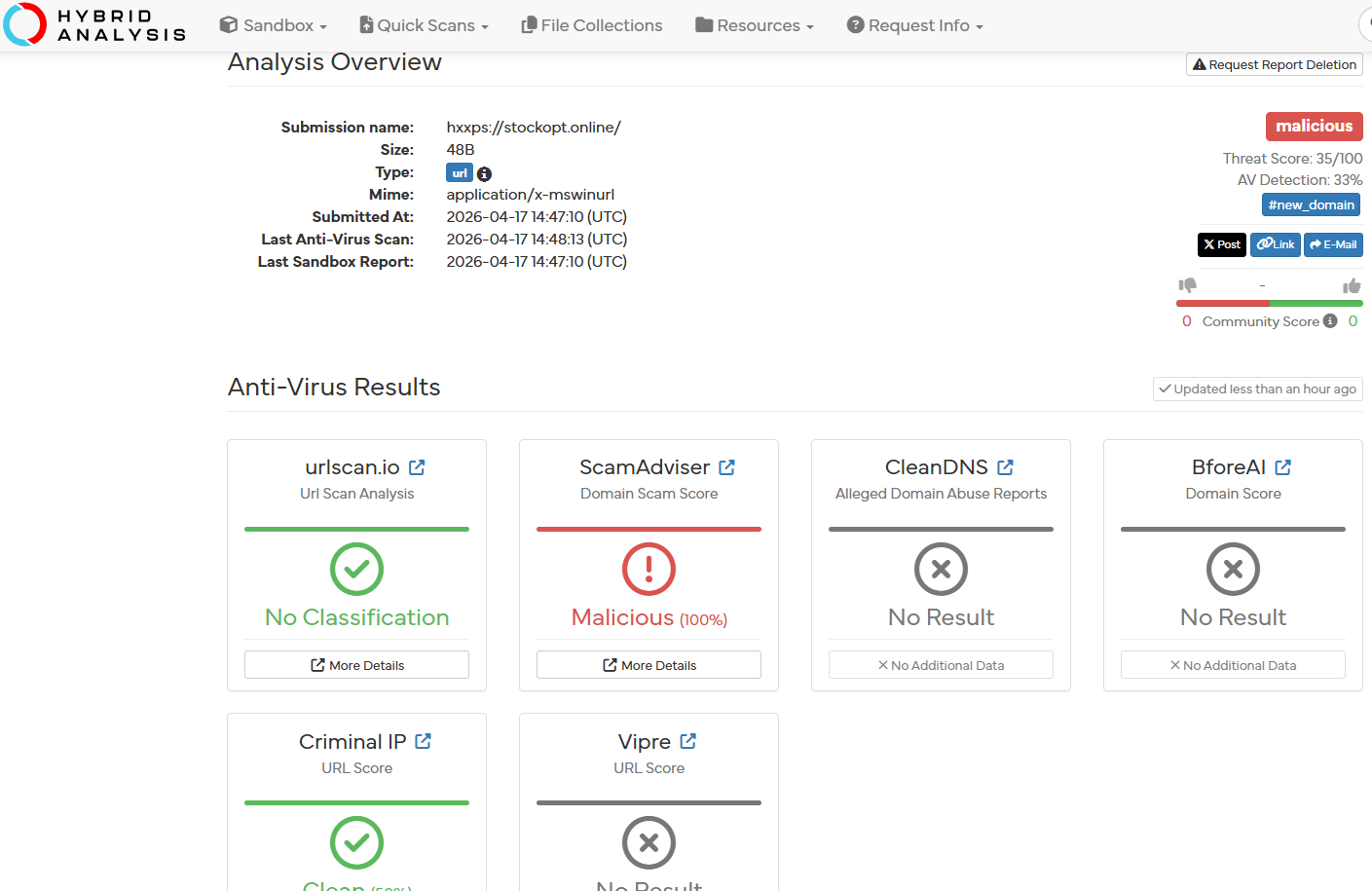
Task: Open BforeAI external link icon
Action: pyautogui.click(x=1282, y=467)
